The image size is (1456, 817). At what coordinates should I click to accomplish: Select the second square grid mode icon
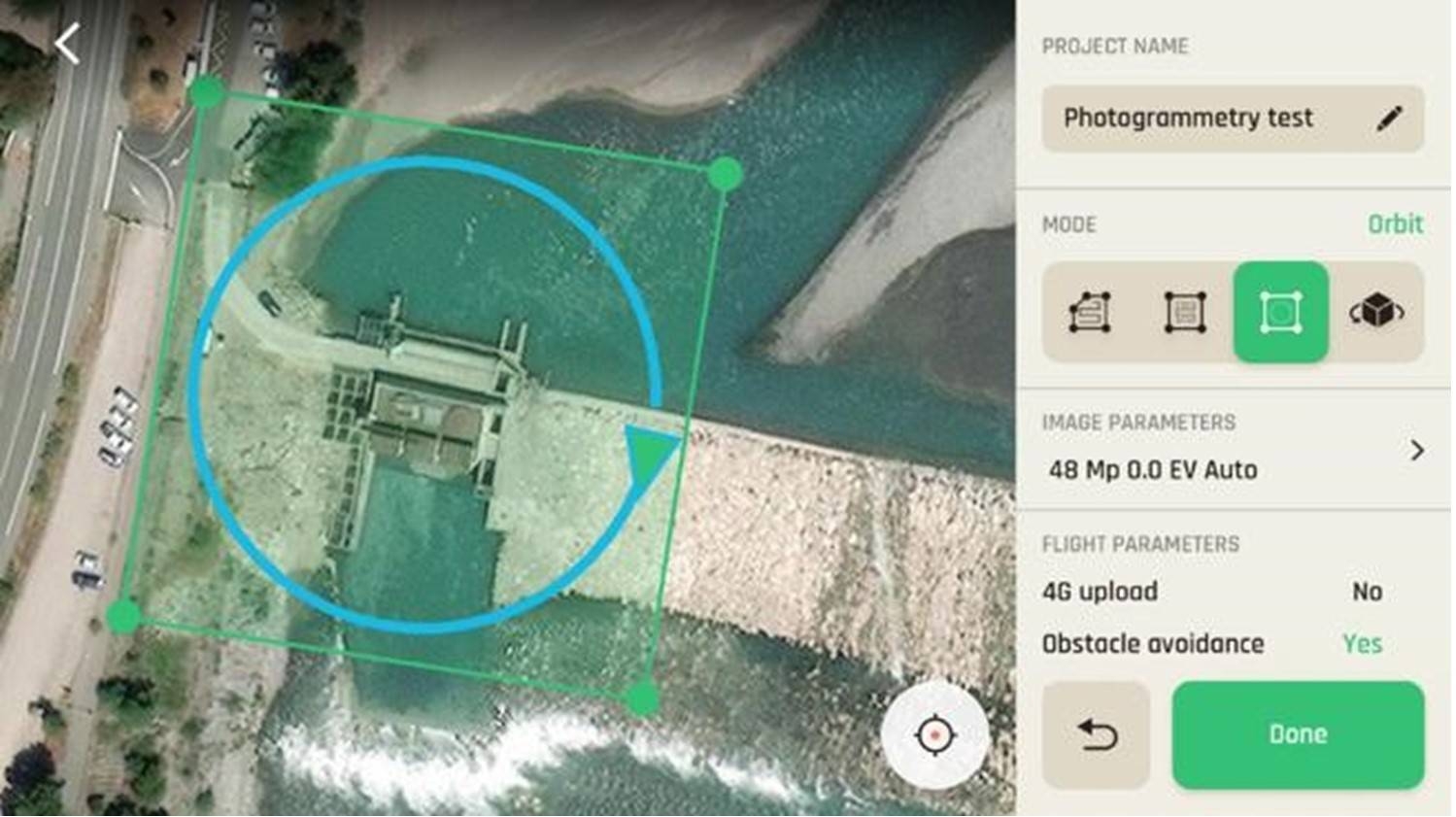point(1185,313)
